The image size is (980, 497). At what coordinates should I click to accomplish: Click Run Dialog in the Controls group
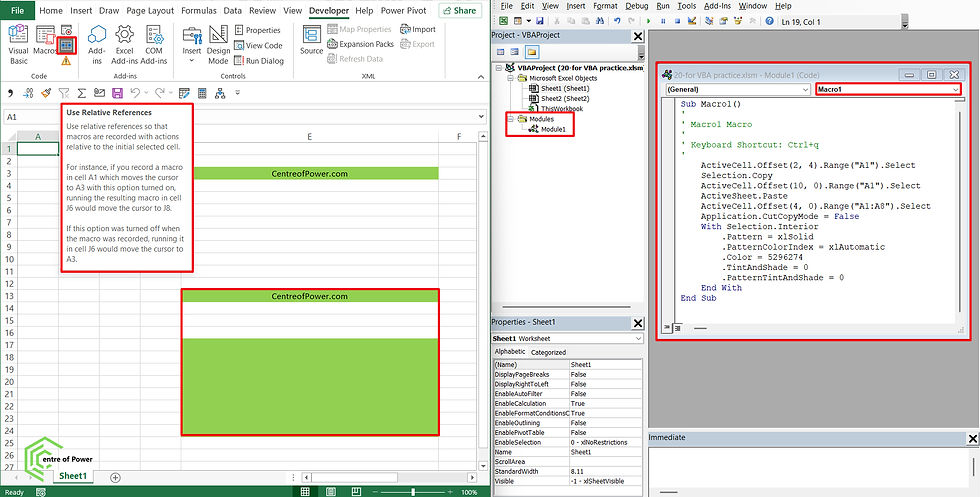(x=259, y=61)
